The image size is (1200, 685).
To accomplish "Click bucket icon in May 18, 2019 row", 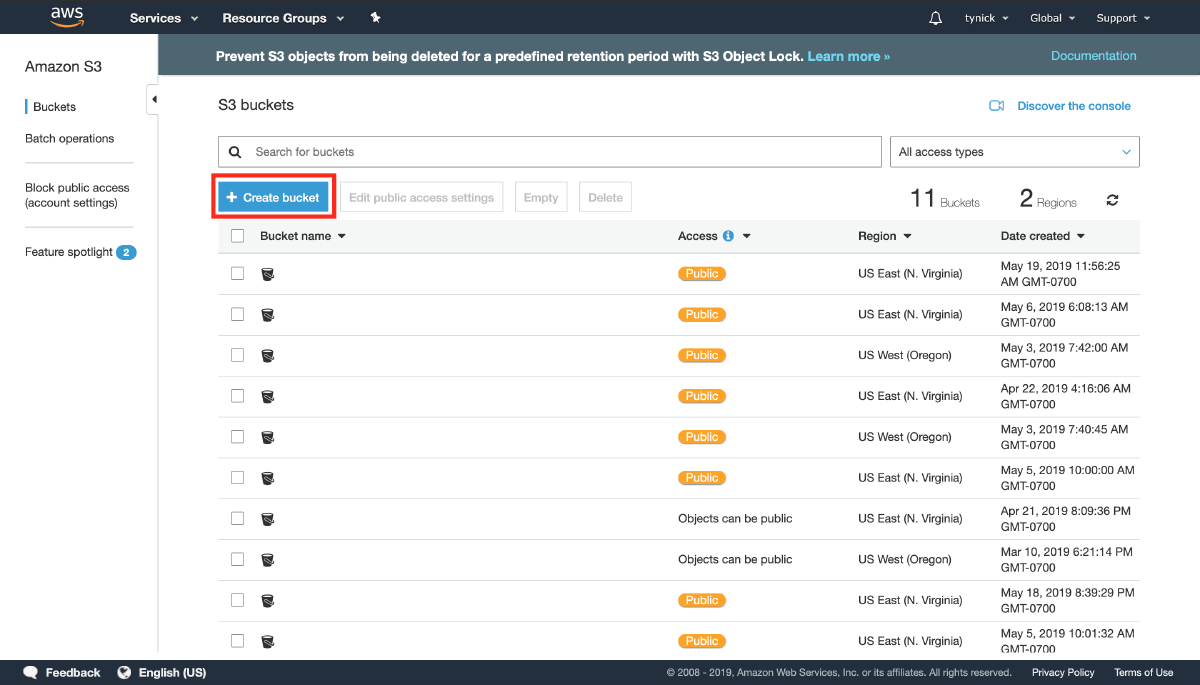I will point(267,601).
